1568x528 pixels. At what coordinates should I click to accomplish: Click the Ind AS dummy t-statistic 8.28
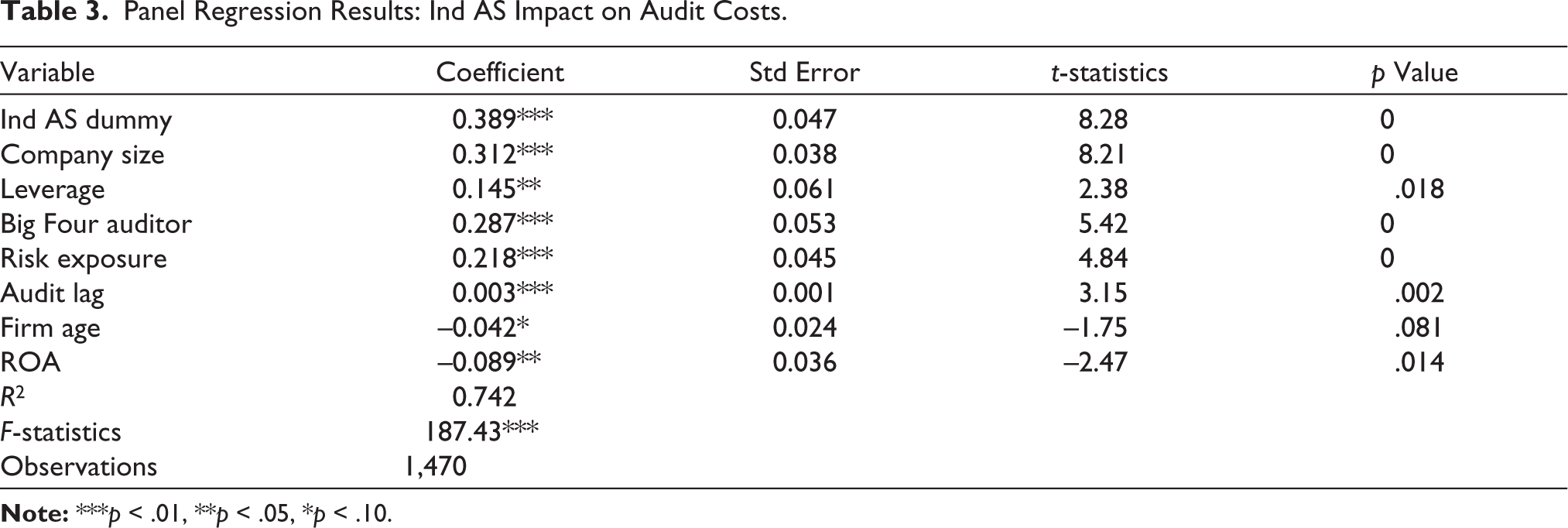point(1103,119)
